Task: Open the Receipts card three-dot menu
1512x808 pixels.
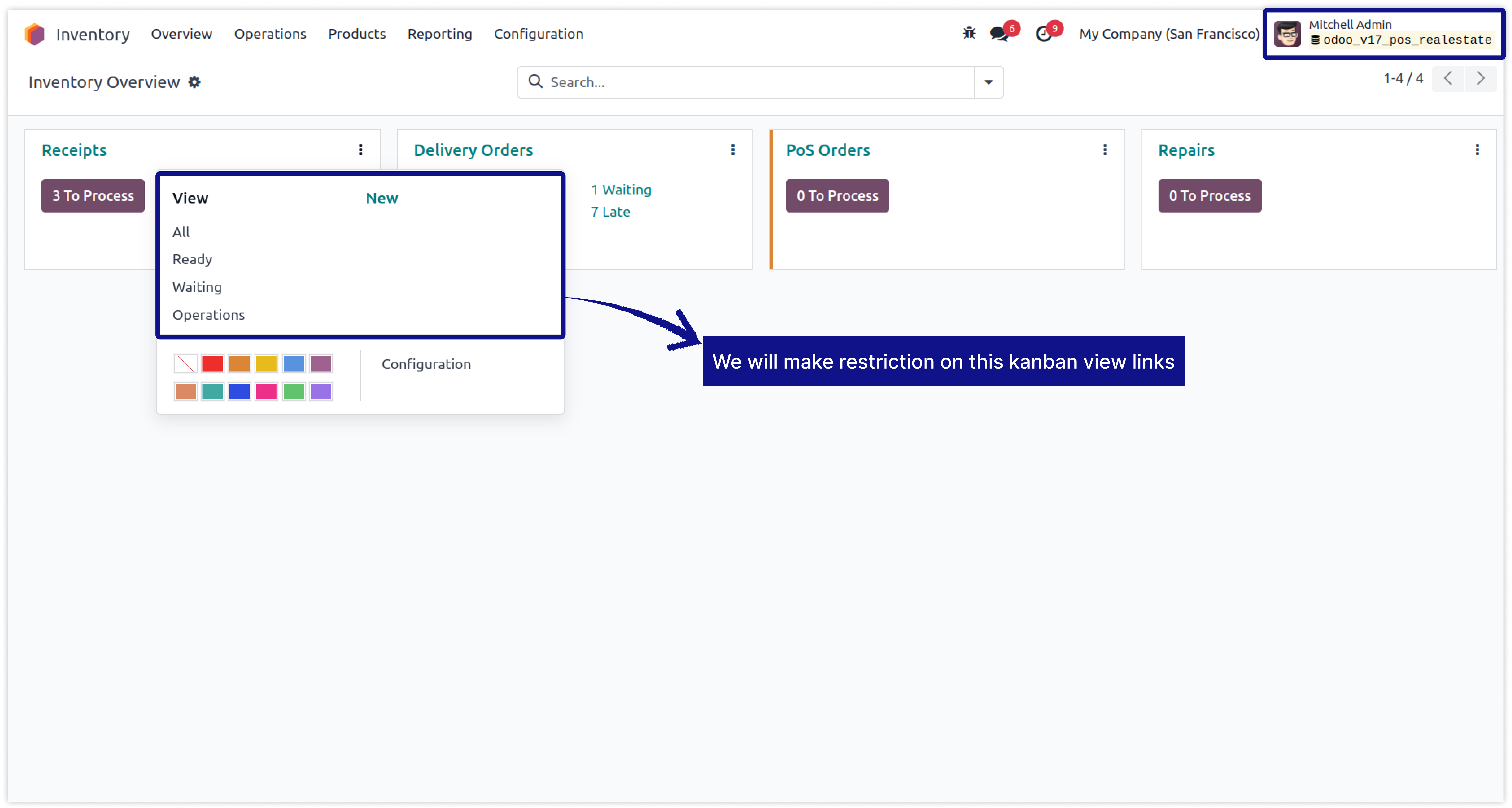Action: (360, 150)
